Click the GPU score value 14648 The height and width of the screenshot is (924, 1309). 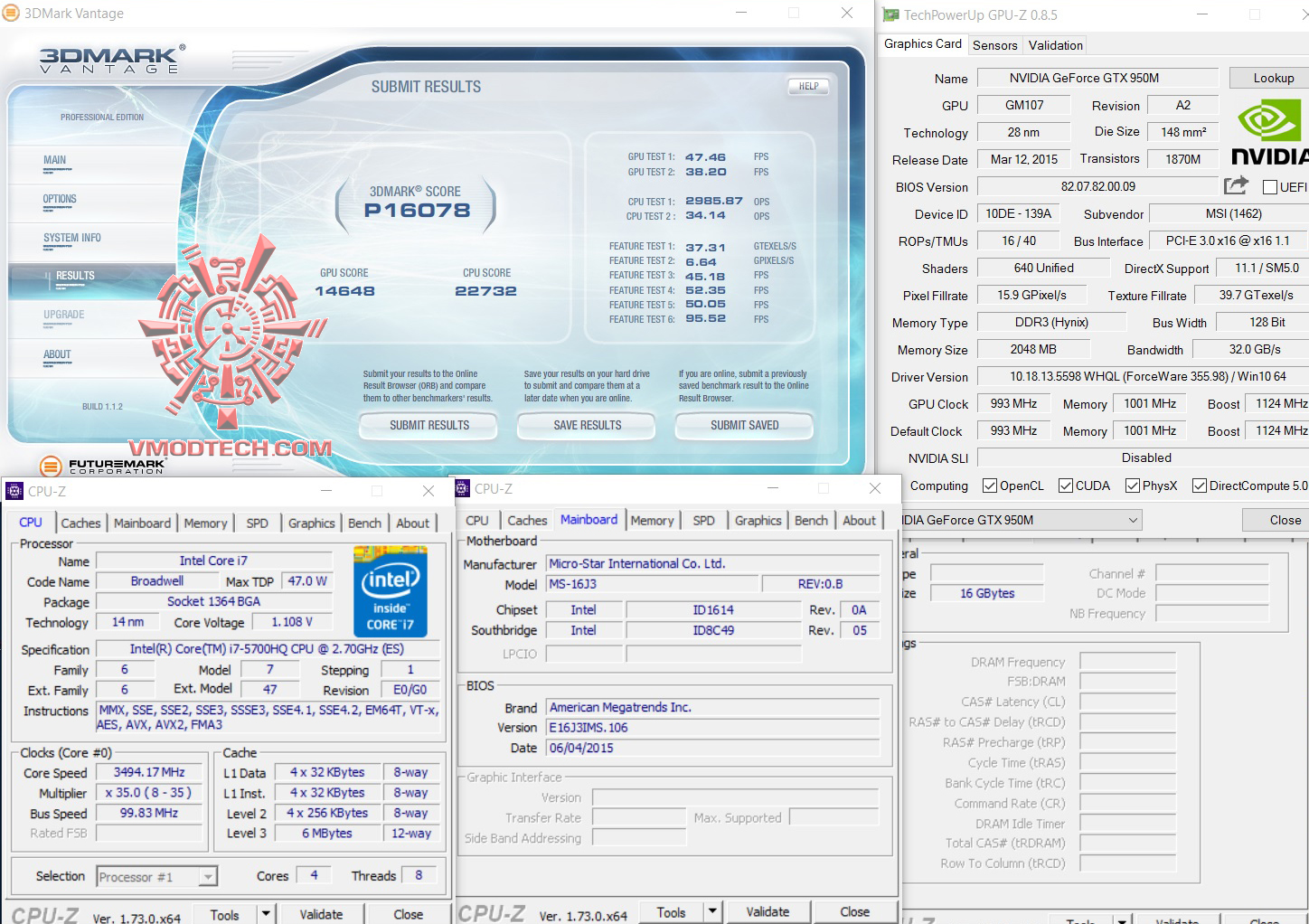tap(344, 291)
